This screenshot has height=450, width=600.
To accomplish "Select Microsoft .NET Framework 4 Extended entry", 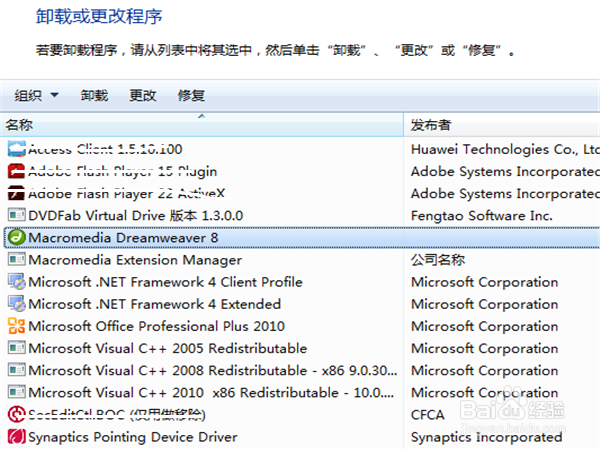I will click(x=154, y=304).
